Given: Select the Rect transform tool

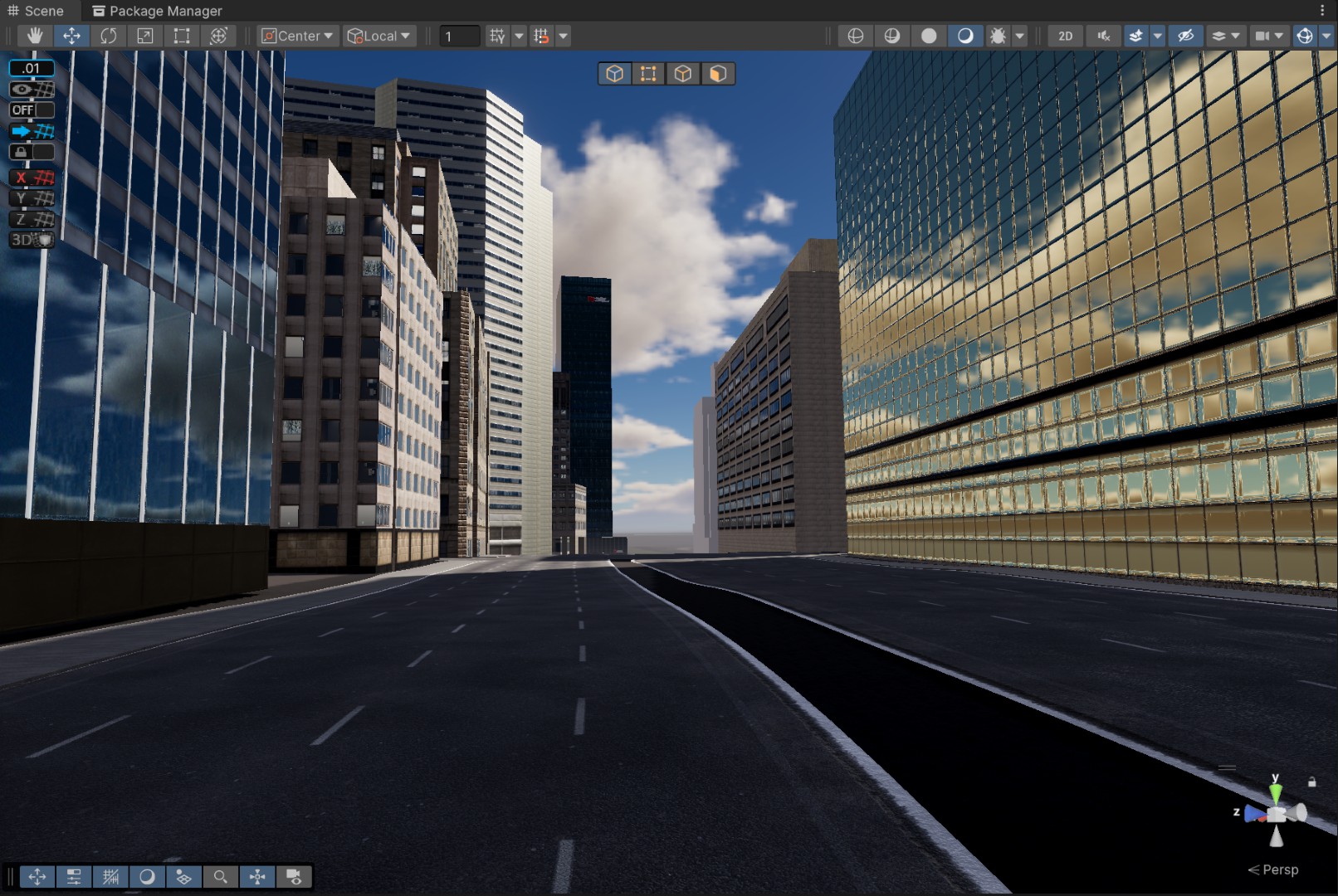Looking at the screenshot, I should pyautogui.click(x=181, y=36).
